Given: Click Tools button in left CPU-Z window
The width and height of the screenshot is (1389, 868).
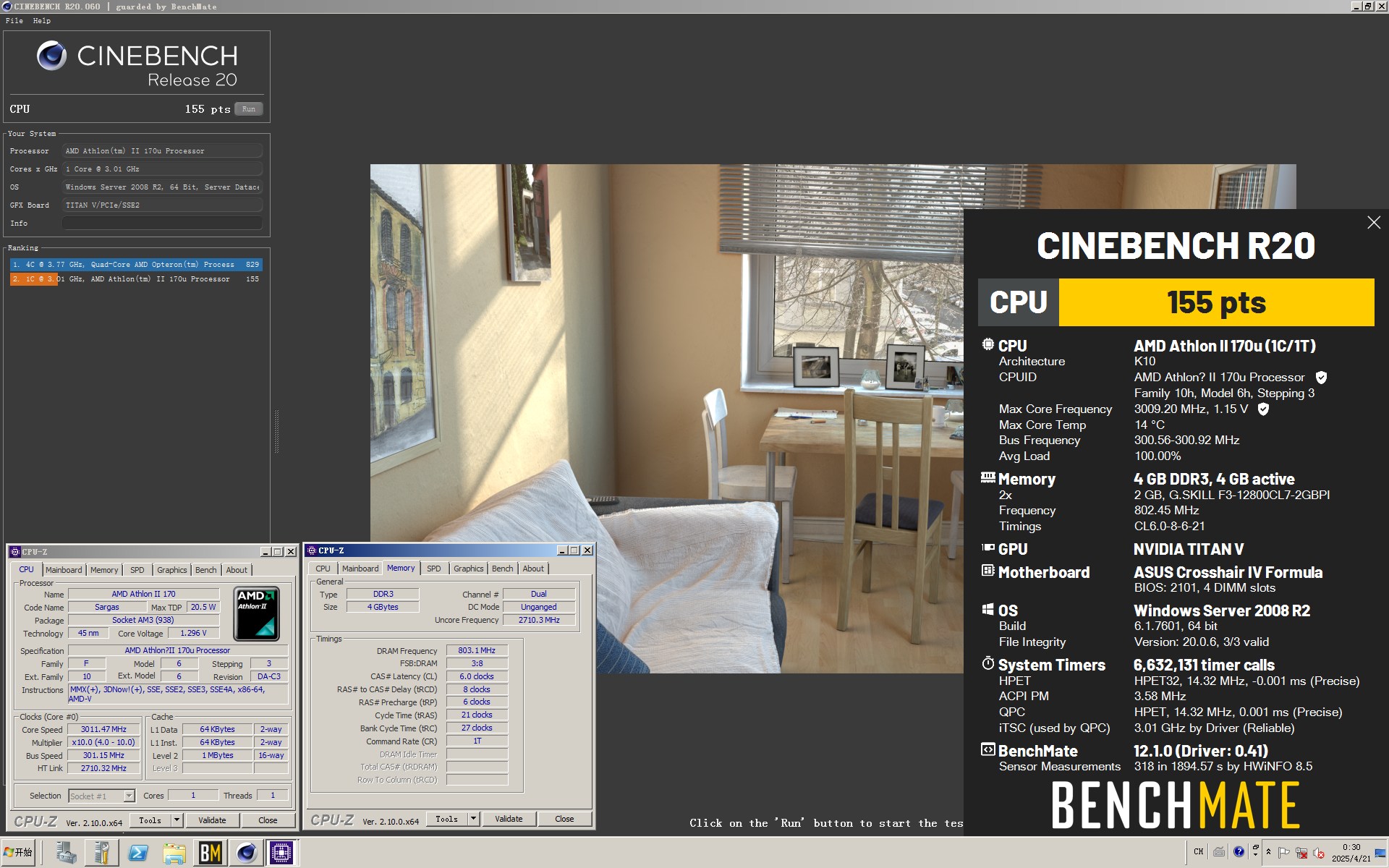Looking at the screenshot, I should (150, 820).
